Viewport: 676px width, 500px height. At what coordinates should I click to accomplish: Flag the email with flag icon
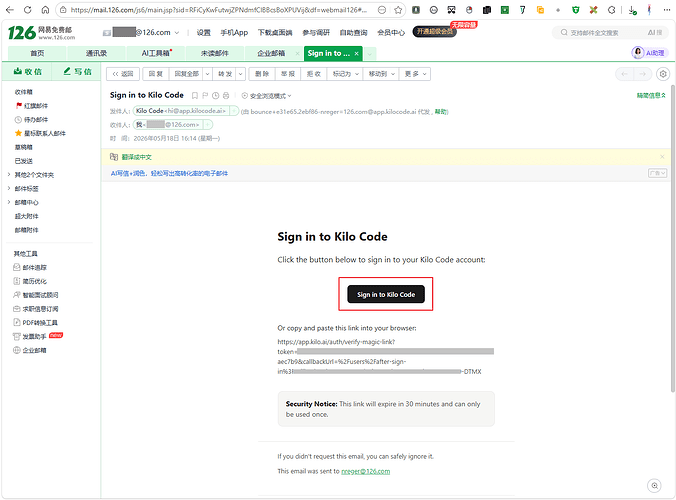205,96
